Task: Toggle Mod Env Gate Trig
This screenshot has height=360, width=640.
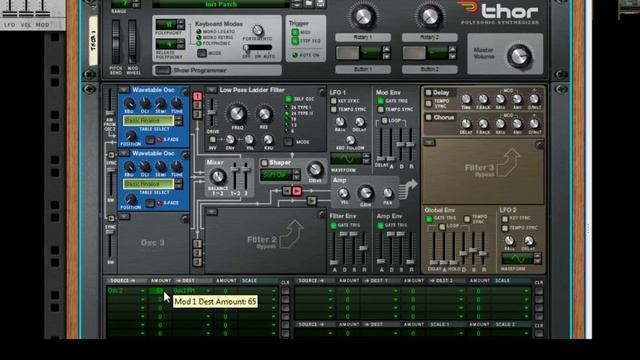Action: click(x=381, y=101)
